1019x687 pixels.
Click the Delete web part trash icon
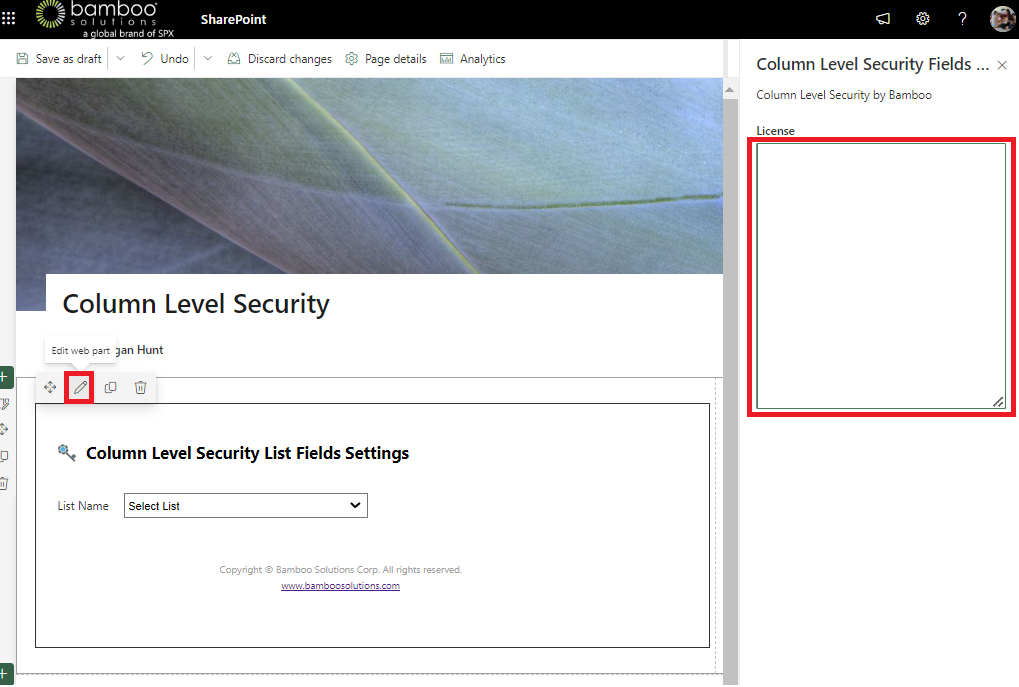(140, 387)
